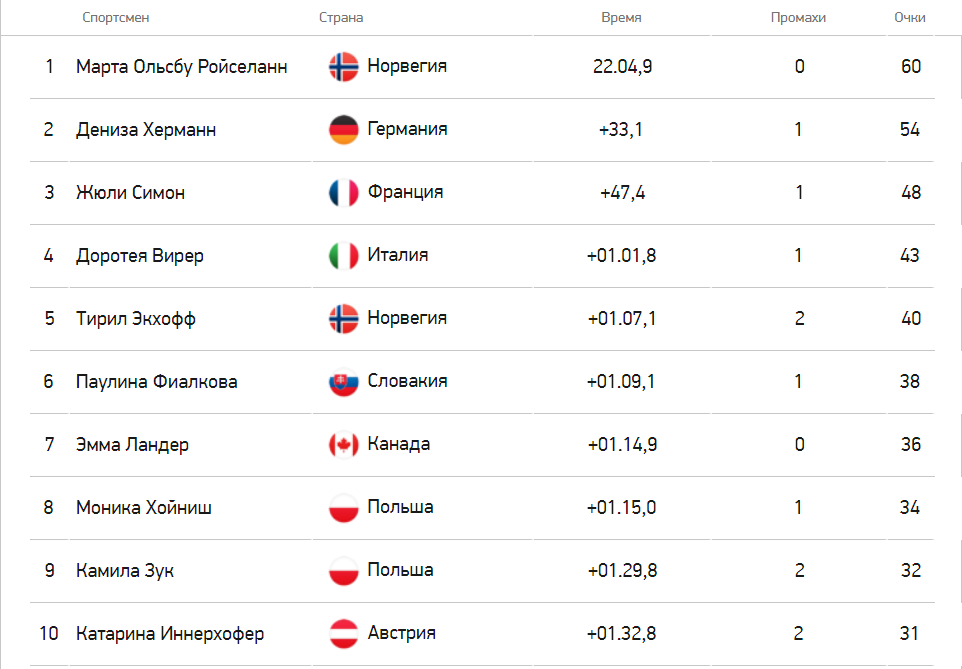Click the Промахи column header
The width and height of the screenshot is (962, 669).
(x=798, y=18)
